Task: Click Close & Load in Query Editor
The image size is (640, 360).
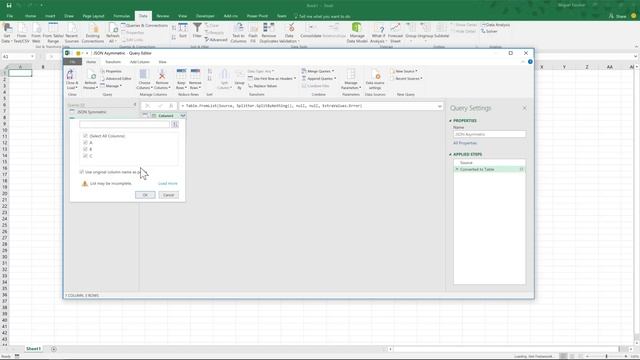Action: 72,79
